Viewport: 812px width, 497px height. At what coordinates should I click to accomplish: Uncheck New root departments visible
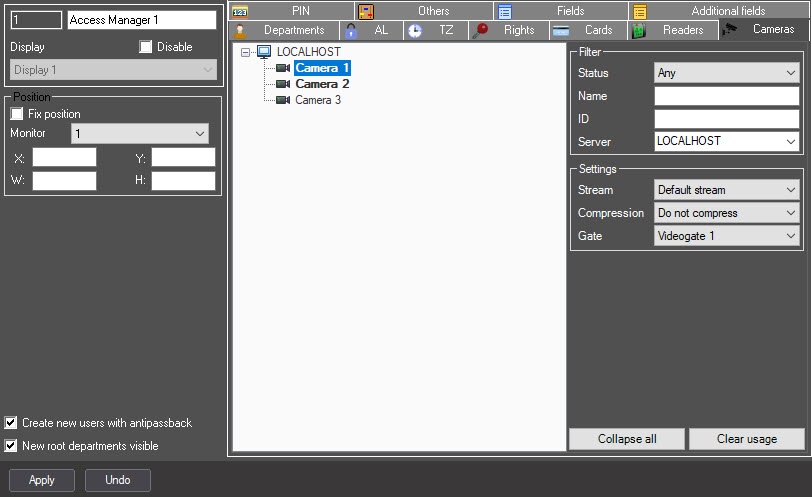pos(10,445)
